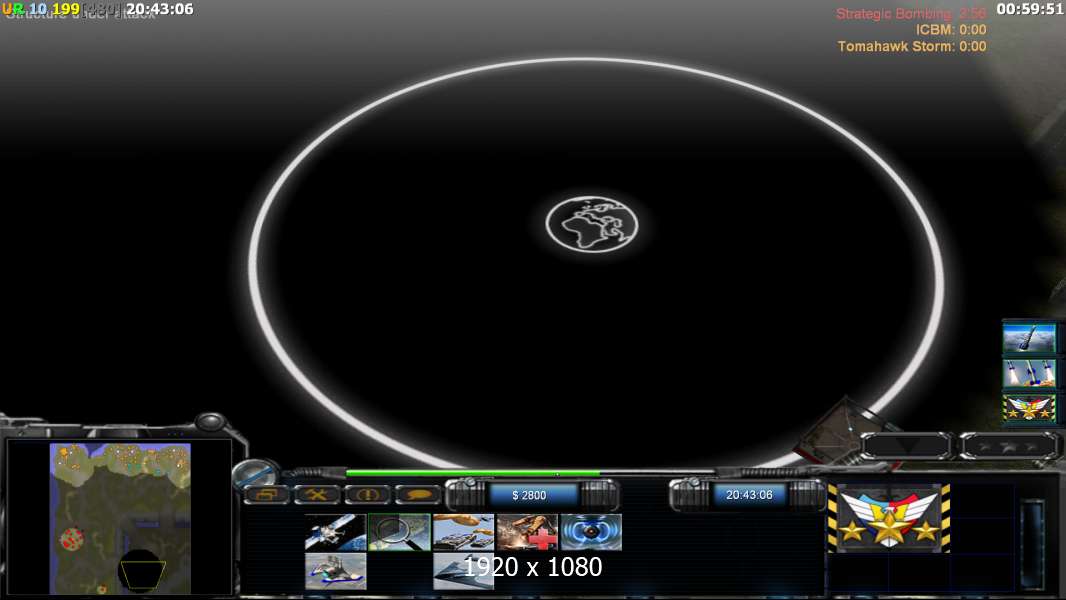Launch the ICBM shortcut icon on right edge
Screen dimensions: 1066x600
1029,337
